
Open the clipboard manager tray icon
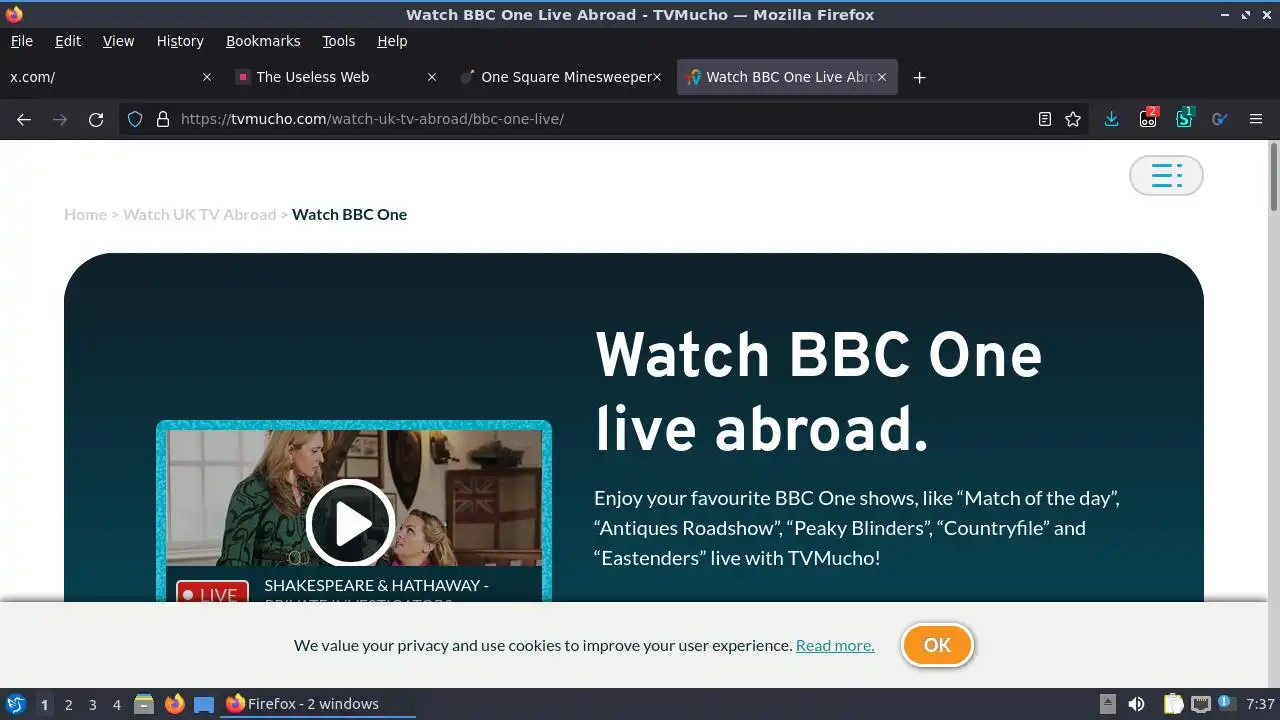(1173, 704)
